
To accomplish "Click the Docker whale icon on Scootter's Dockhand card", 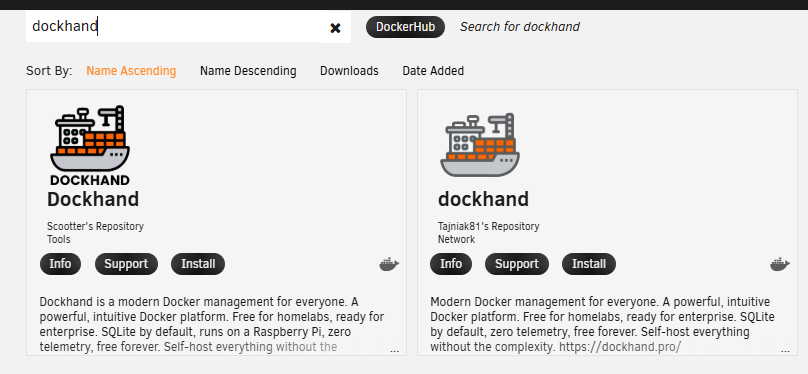I will 389,265.
